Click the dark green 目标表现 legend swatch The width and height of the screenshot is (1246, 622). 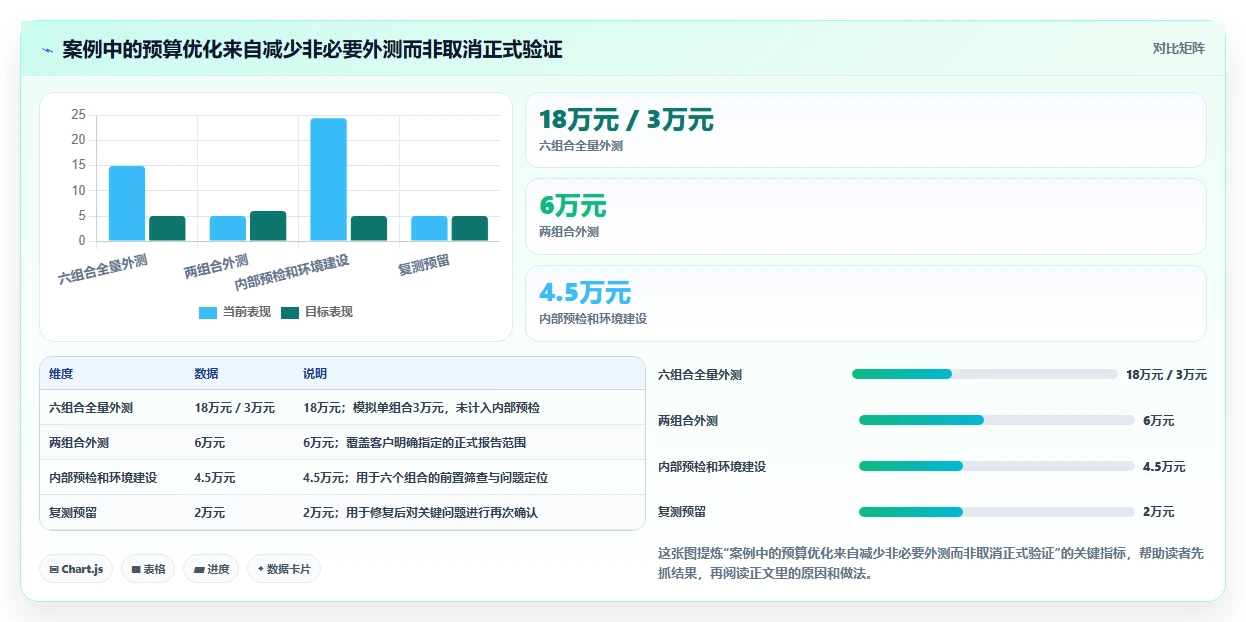(290, 312)
